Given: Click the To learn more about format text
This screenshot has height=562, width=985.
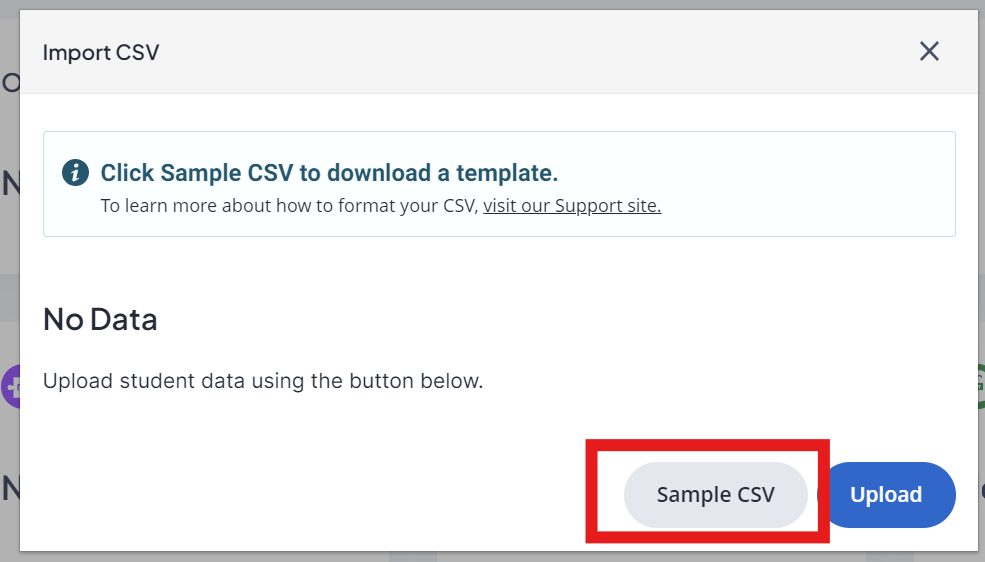Looking at the screenshot, I should (x=290, y=206).
